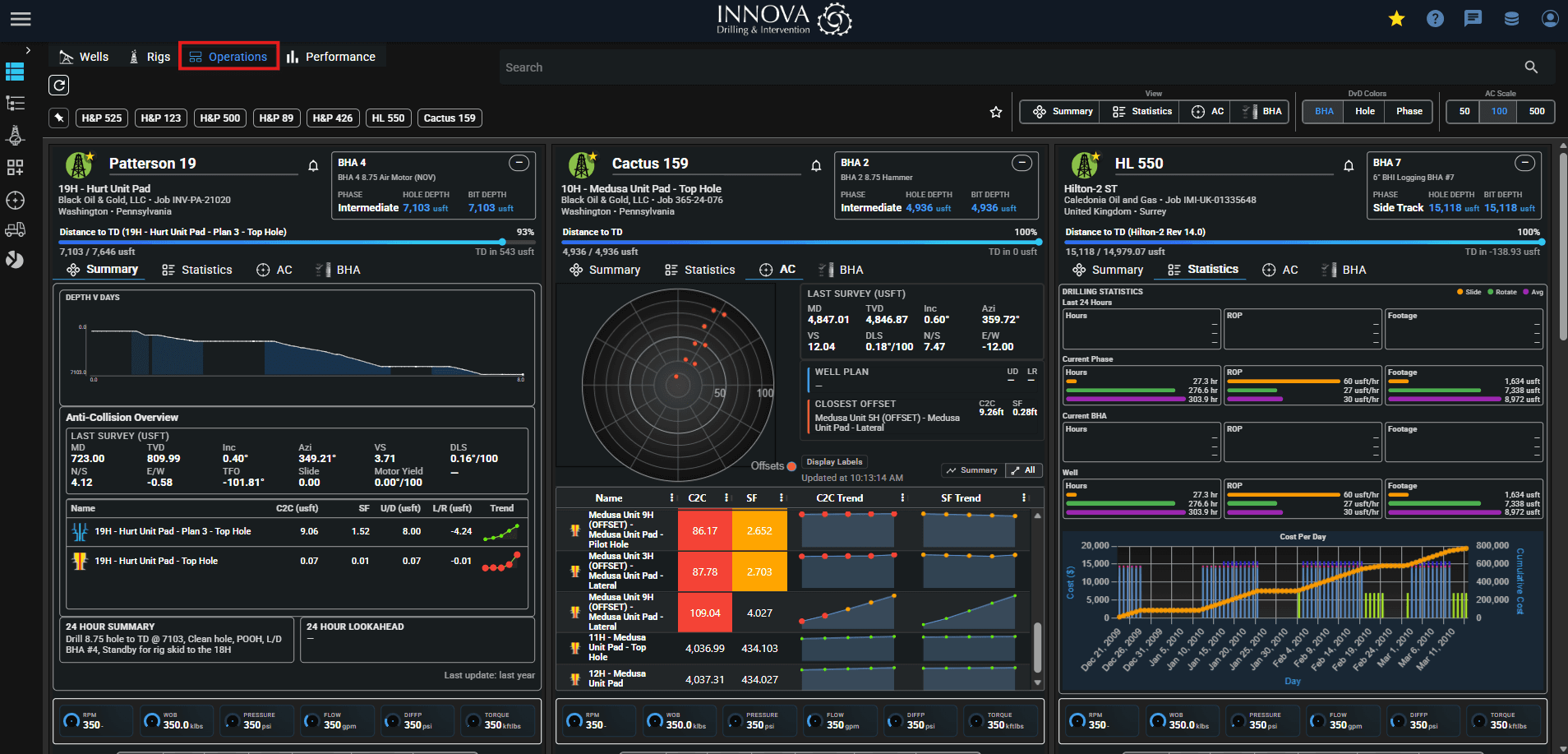Click the pin icon before H&P 525

tap(59, 118)
